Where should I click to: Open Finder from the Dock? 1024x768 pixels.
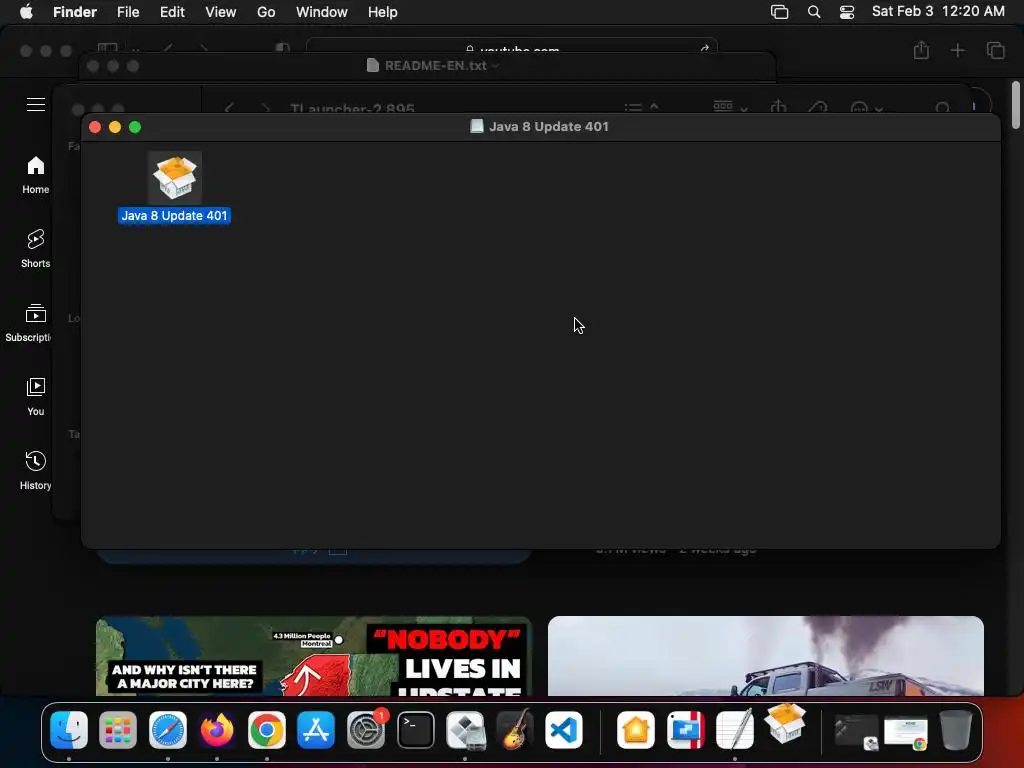click(69, 730)
